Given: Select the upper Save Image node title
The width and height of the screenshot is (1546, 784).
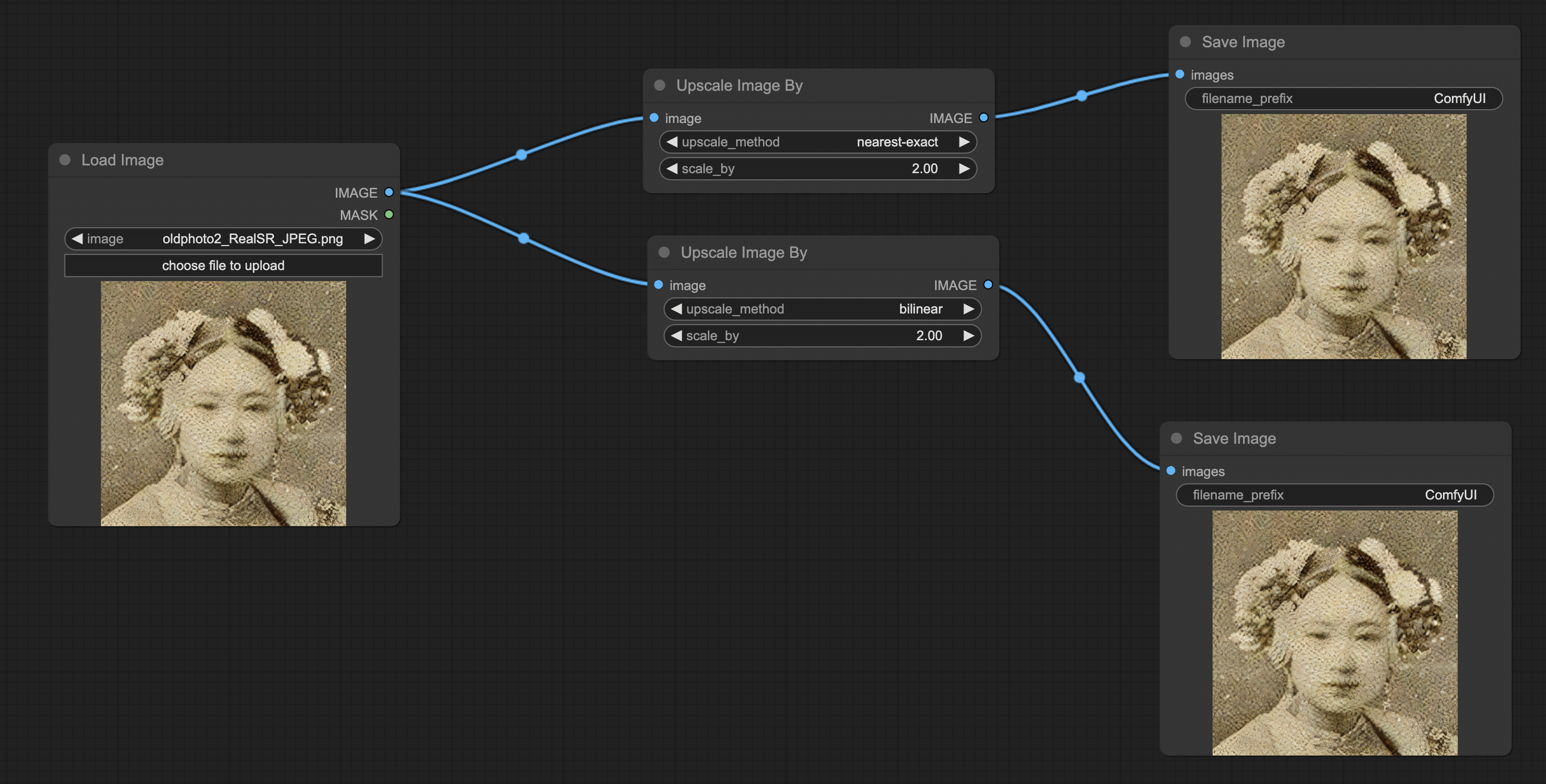Looking at the screenshot, I should (x=1243, y=42).
